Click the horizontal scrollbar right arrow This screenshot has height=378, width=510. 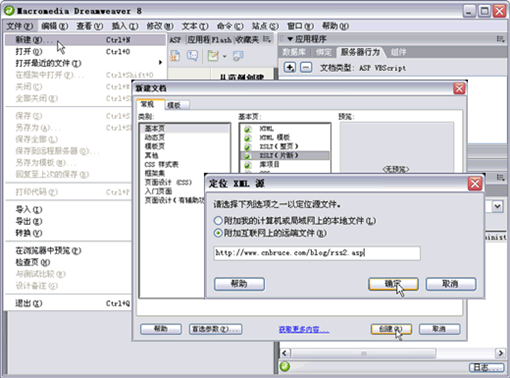click(500, 353)
